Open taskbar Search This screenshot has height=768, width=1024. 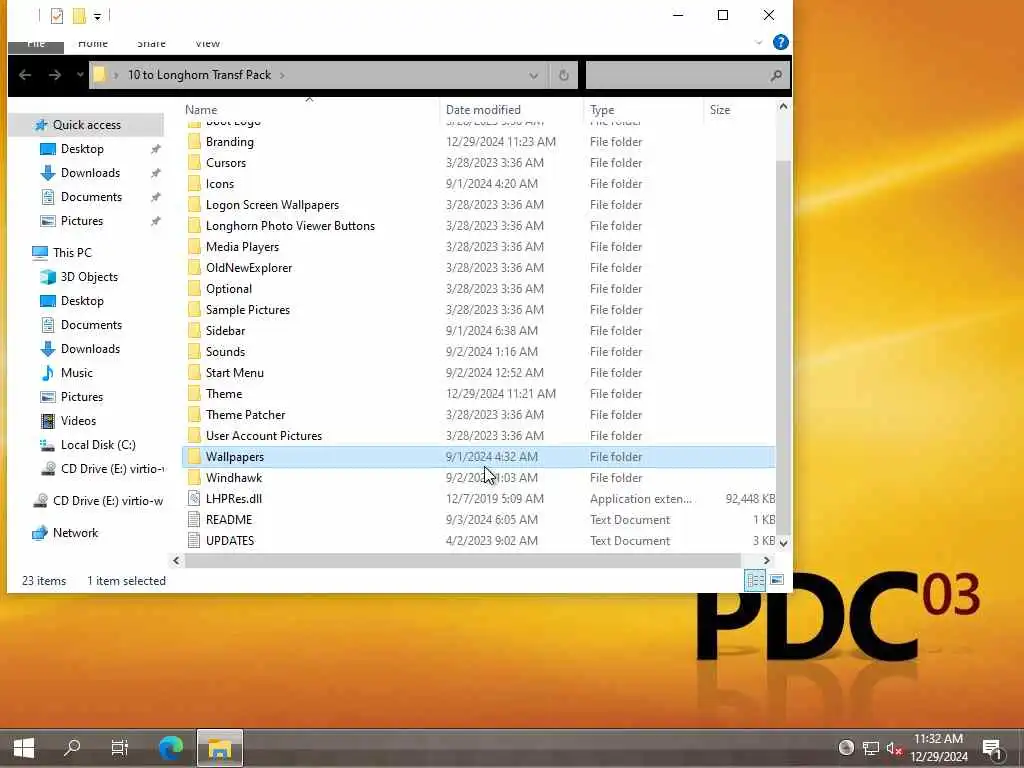click(x=72, y=748)
